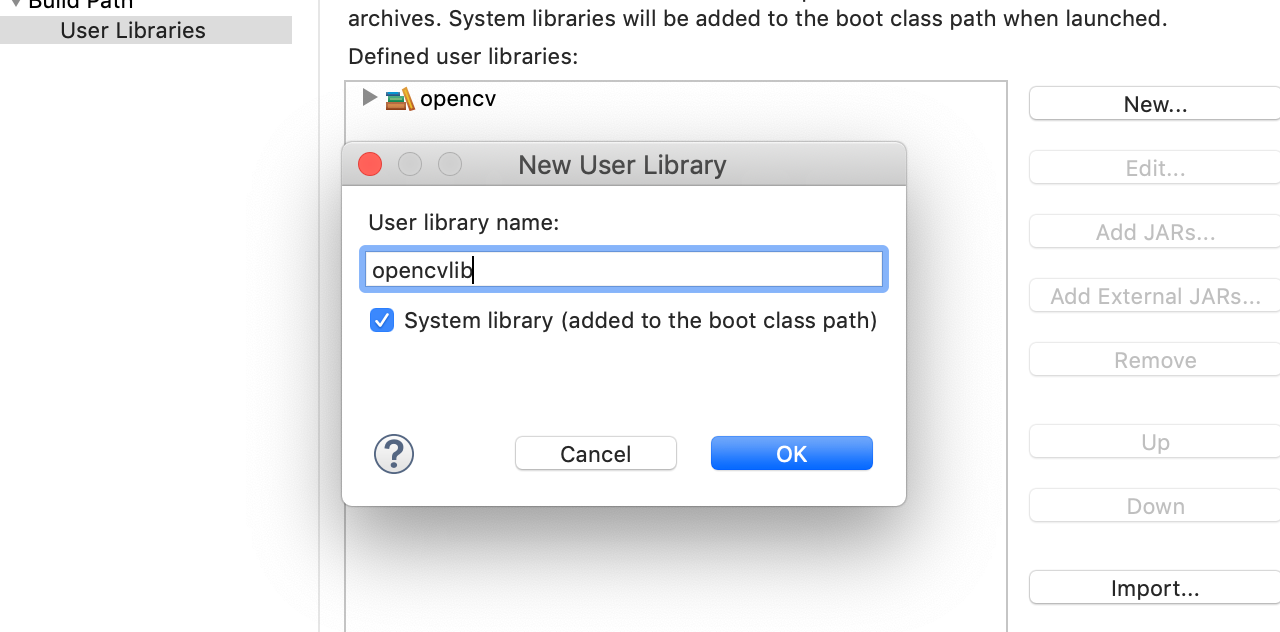Click inside the user library name field
Viewport: 1280px width, 632px height.
click(x=623, y=269)
